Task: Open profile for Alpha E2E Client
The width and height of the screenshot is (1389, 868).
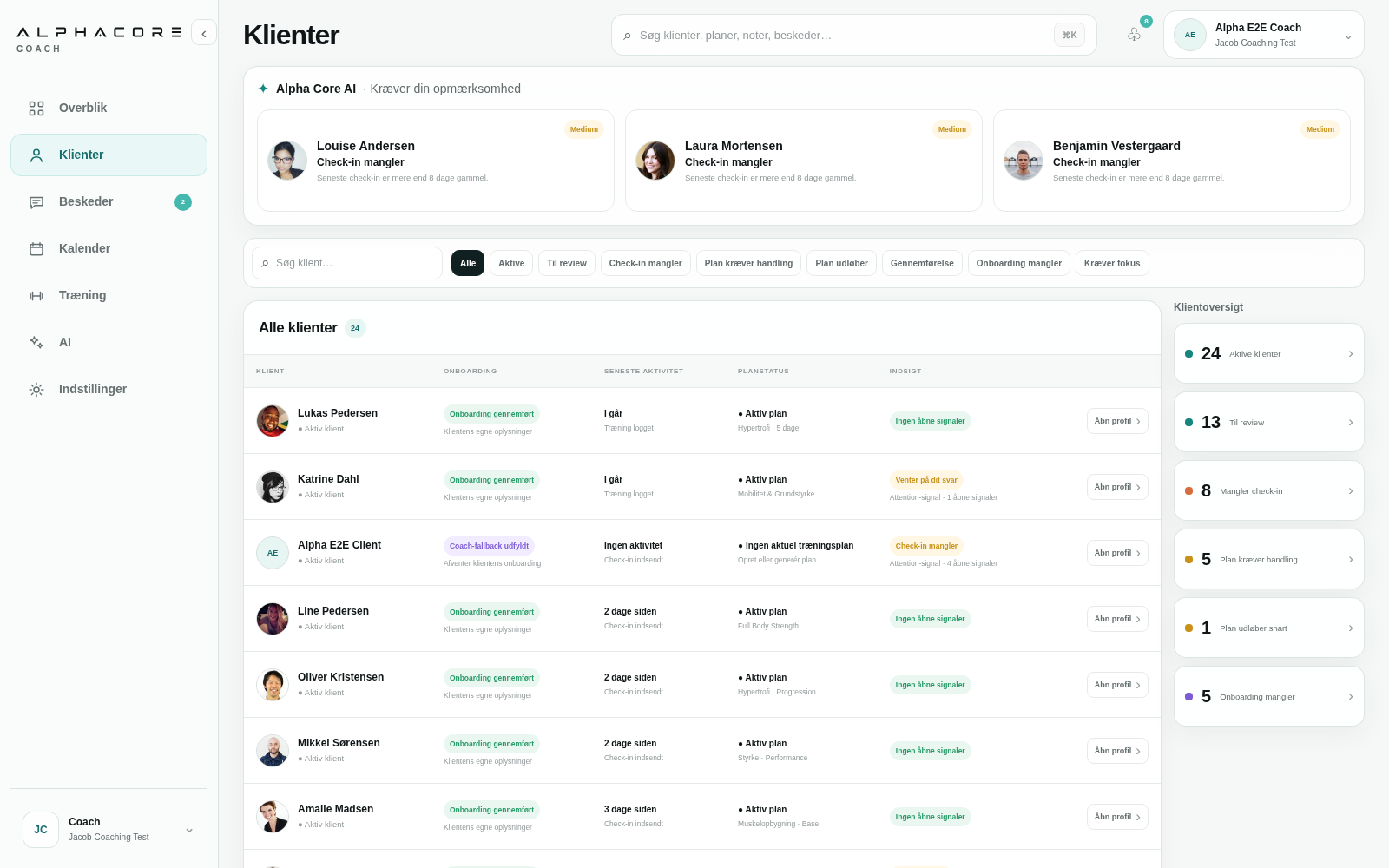Action: point(1117,553)
